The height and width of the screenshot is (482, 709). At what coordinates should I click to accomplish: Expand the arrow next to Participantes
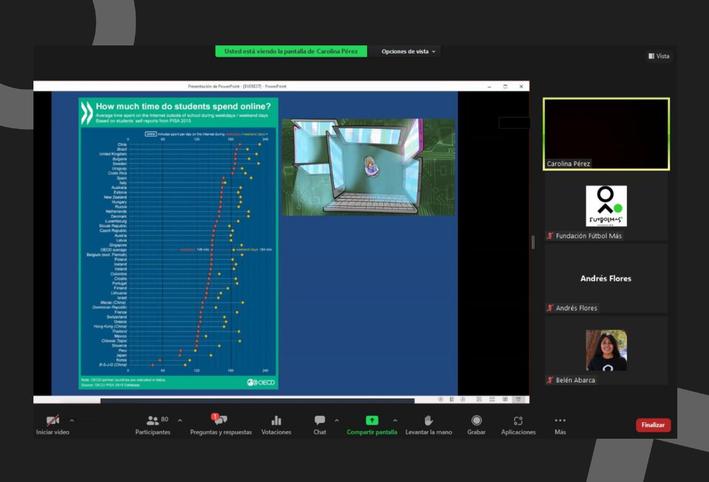coord(180,420)
